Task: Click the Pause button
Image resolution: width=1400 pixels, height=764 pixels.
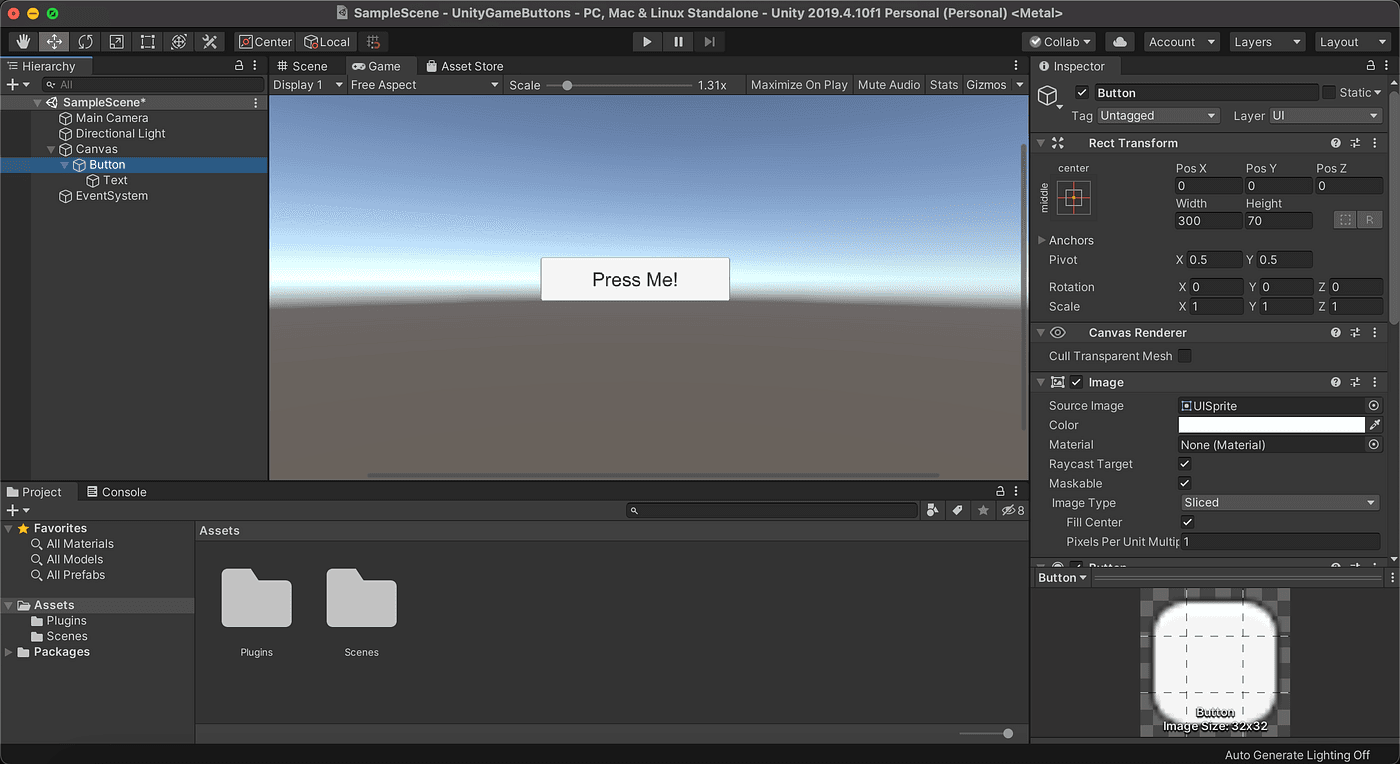Action: 678,41
